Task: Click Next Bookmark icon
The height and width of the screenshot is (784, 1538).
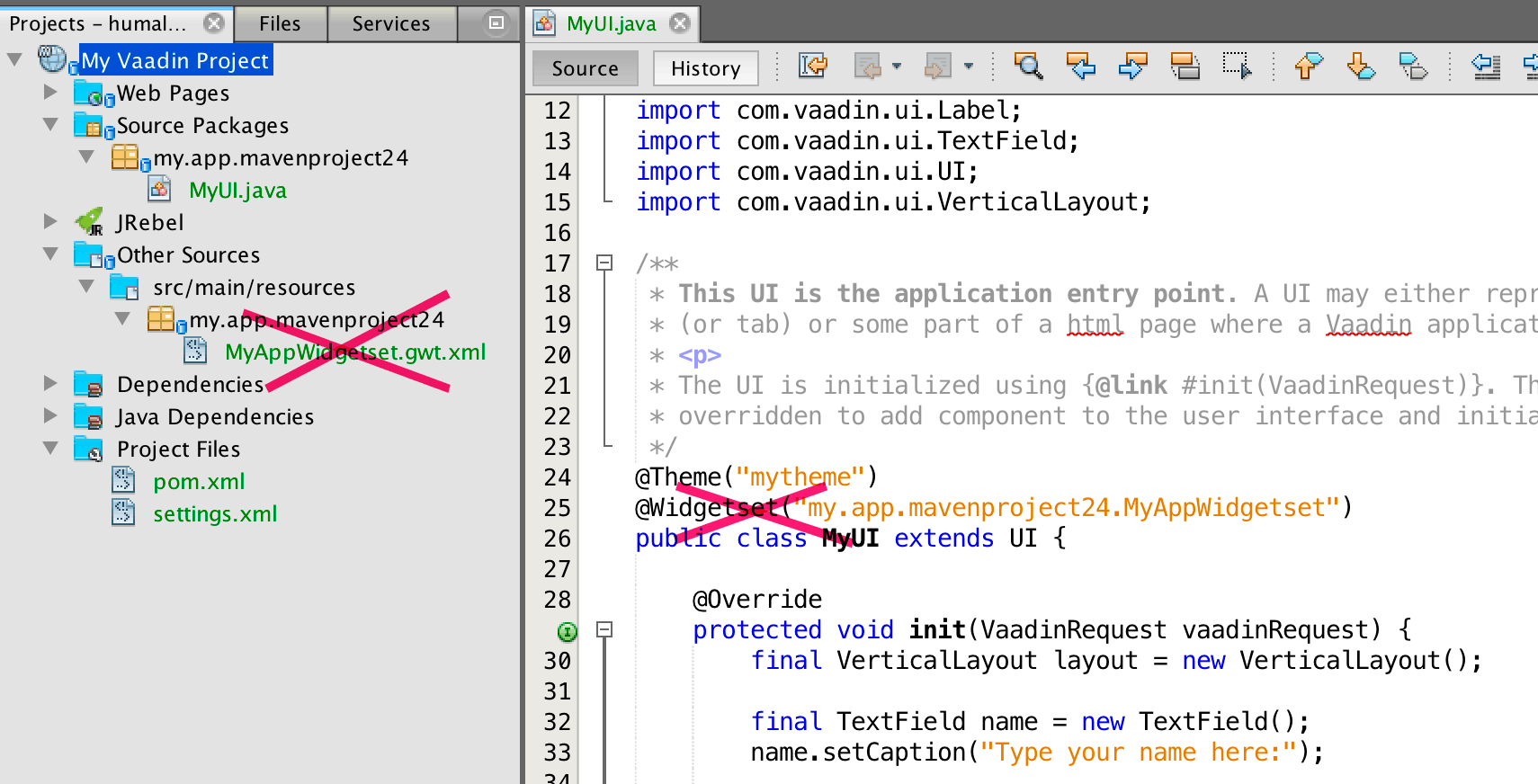Action: coord(1361,67)
